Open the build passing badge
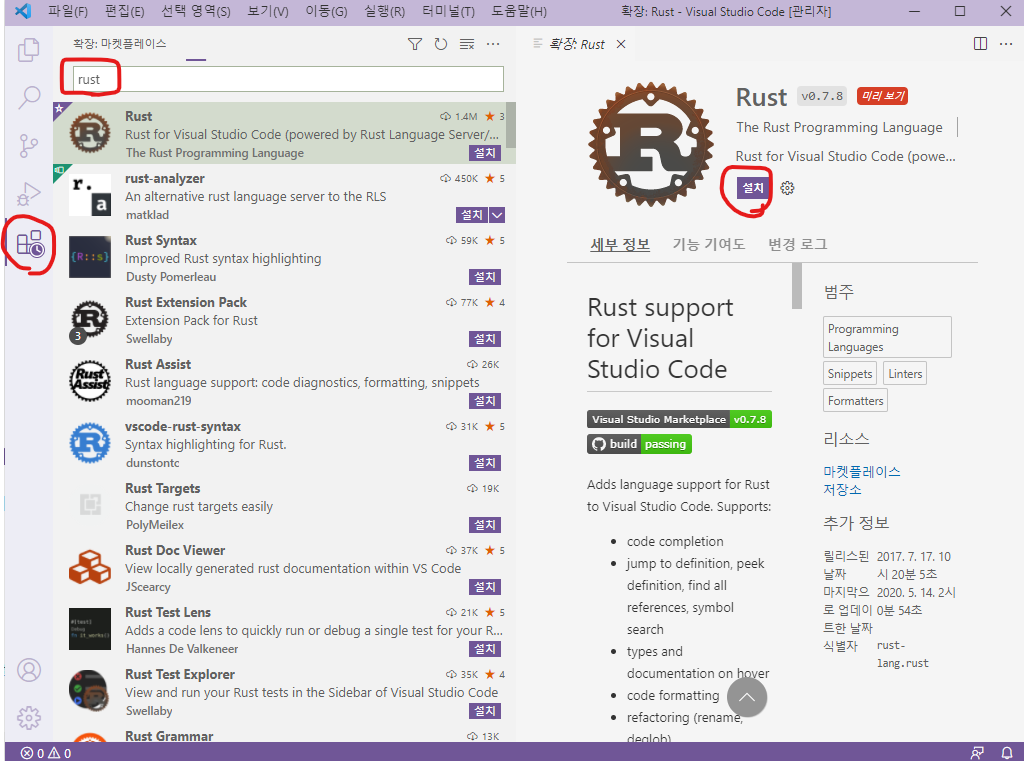The image size is (1024, 761). [x=639, y=444]
